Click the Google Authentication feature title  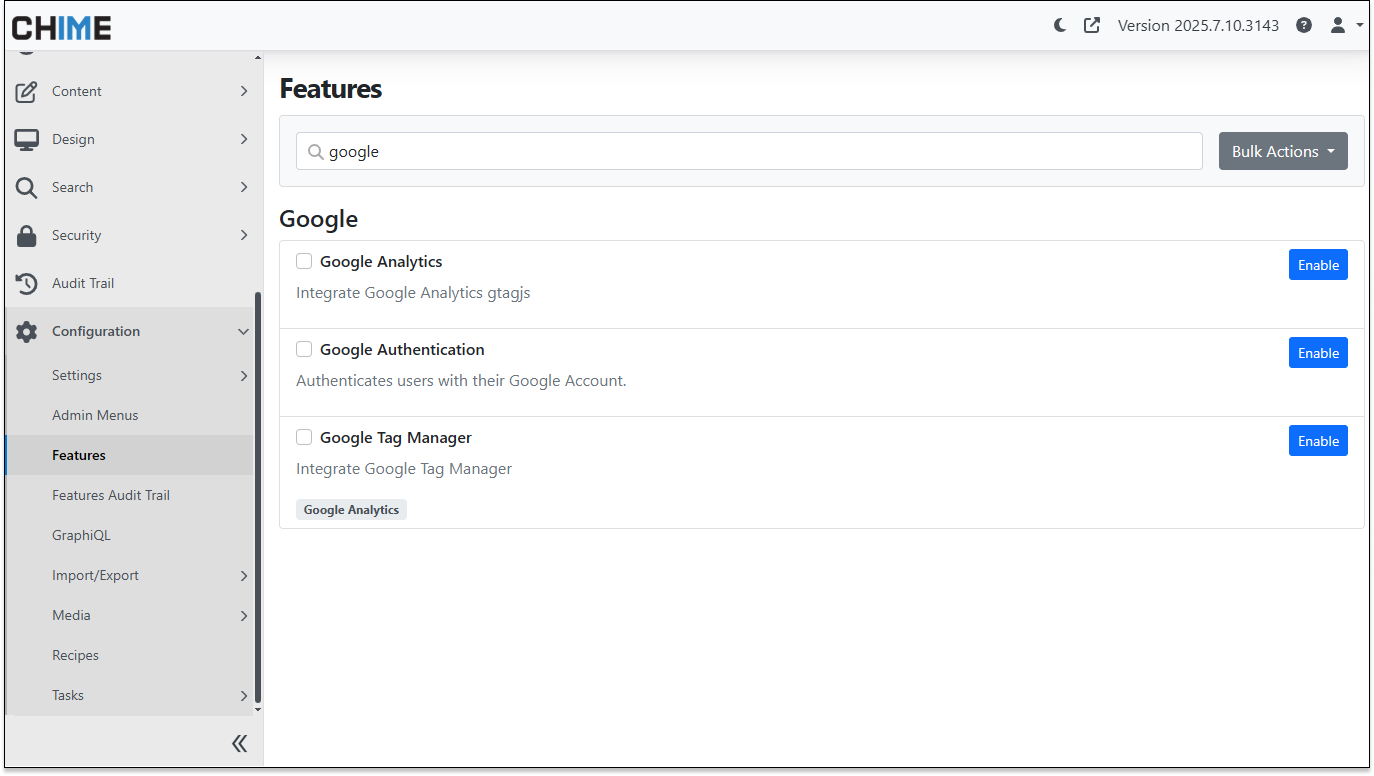[x=402, y=349]
